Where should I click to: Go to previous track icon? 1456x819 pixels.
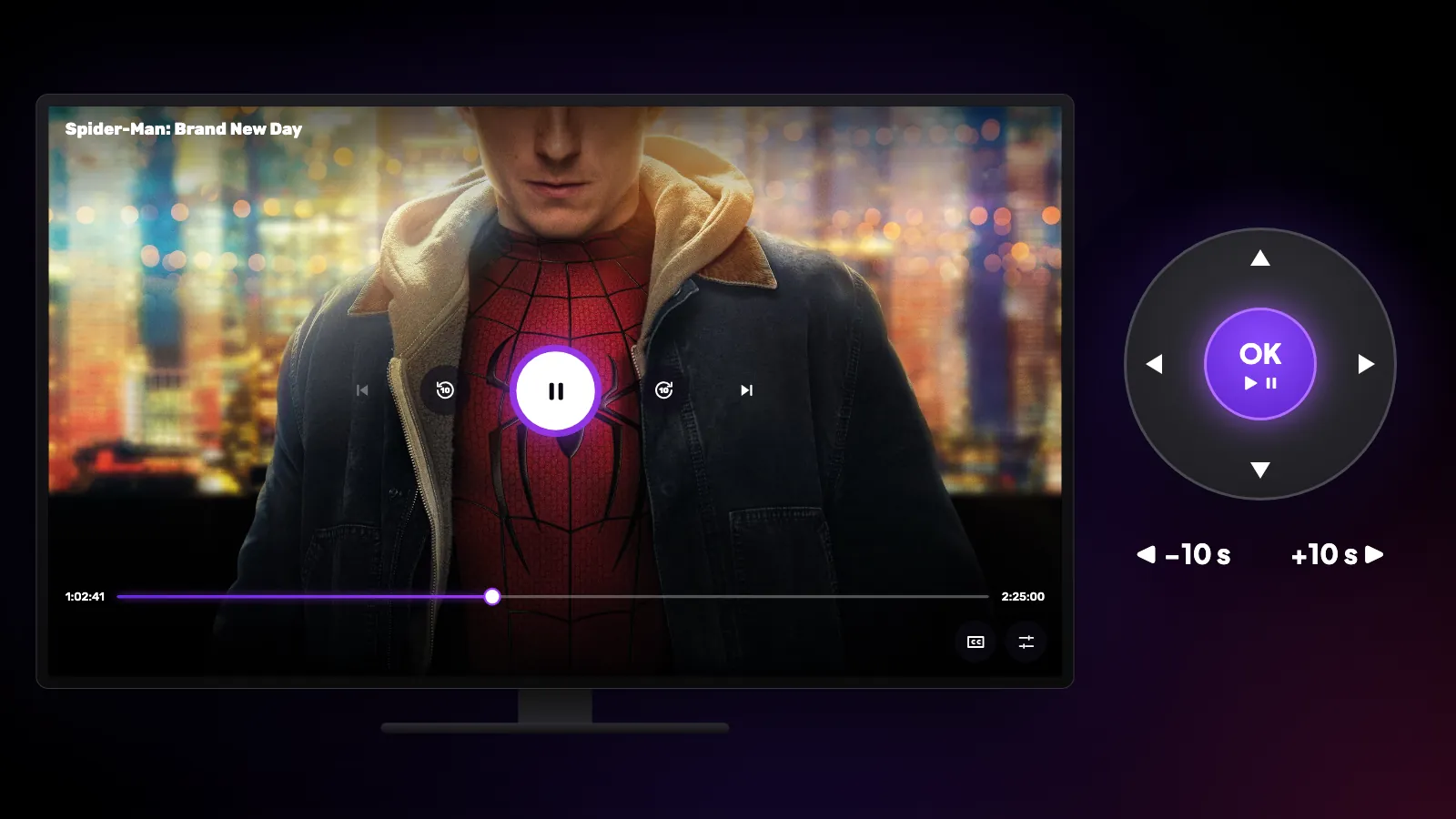(x=362, y=390)
